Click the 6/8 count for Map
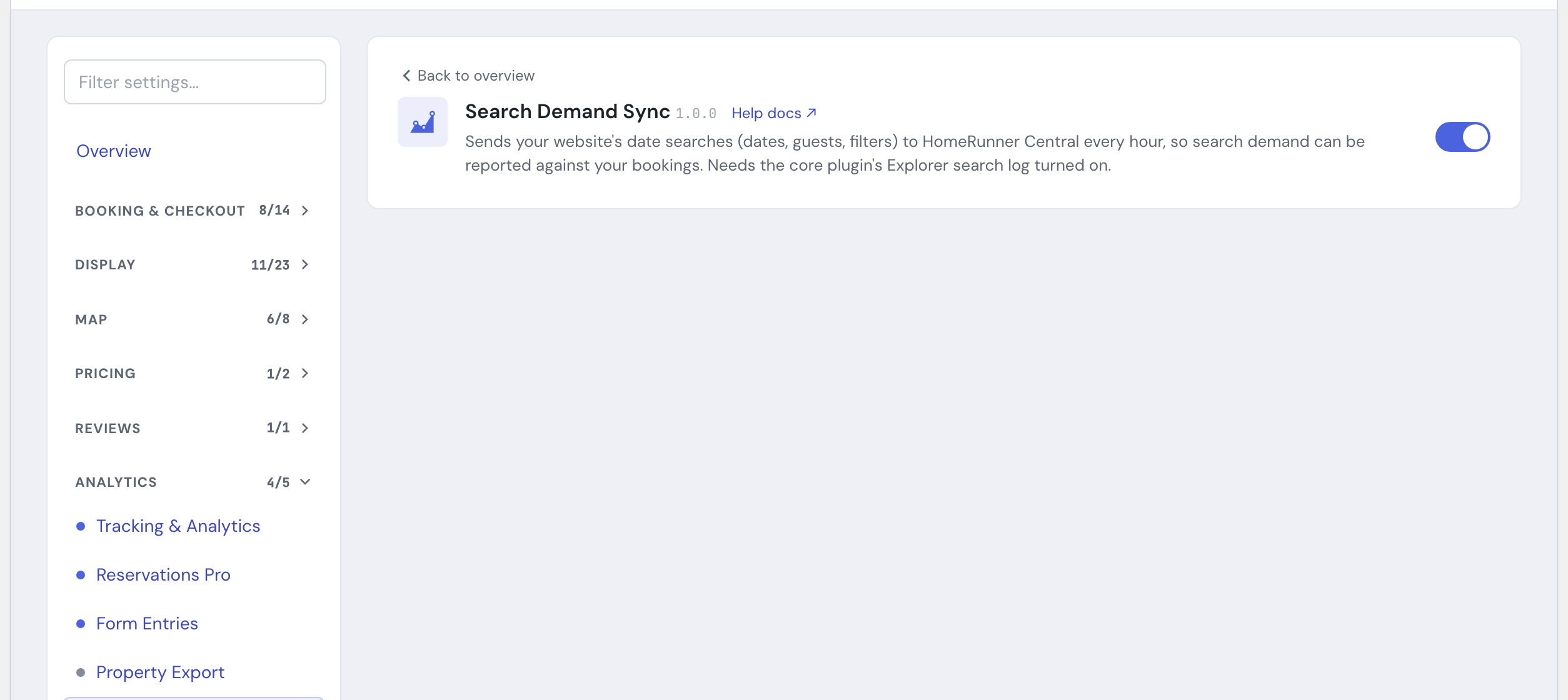The width and height of the screenshot is (1568, 700). click(x=278, y=319)
